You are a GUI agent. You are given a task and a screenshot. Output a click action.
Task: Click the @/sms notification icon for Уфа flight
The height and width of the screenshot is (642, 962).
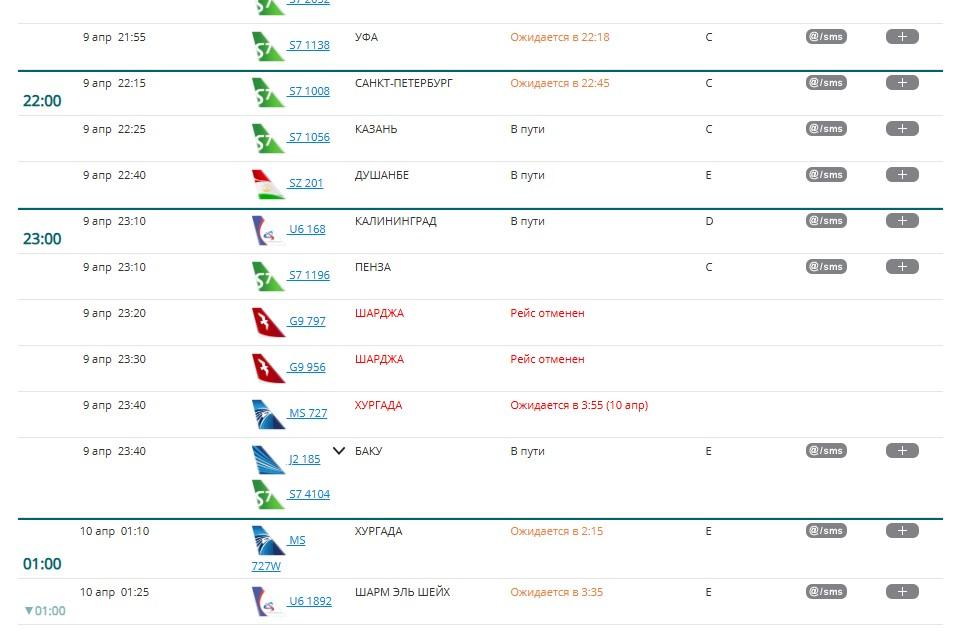(826, 37)
